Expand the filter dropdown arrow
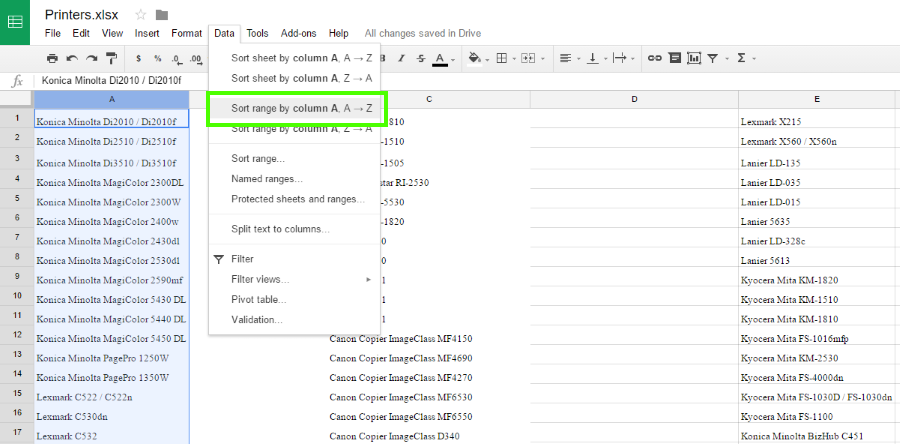 [727, 59]
